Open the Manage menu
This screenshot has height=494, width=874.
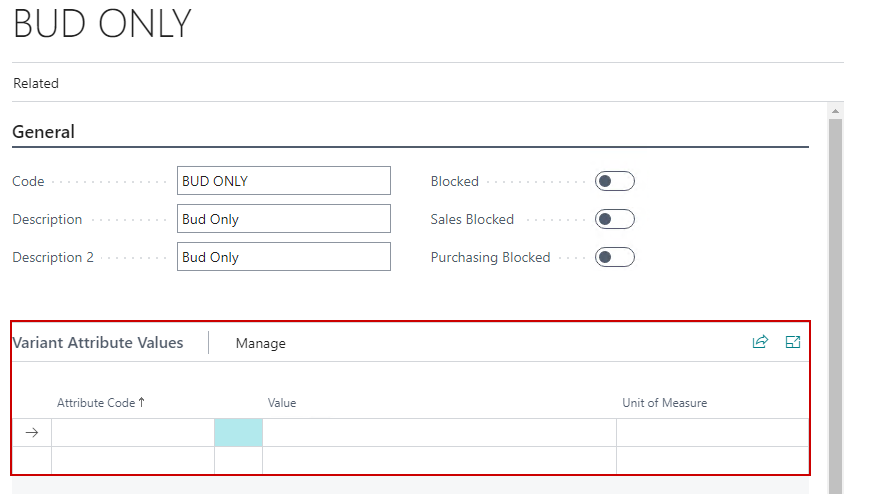point(260,343)
